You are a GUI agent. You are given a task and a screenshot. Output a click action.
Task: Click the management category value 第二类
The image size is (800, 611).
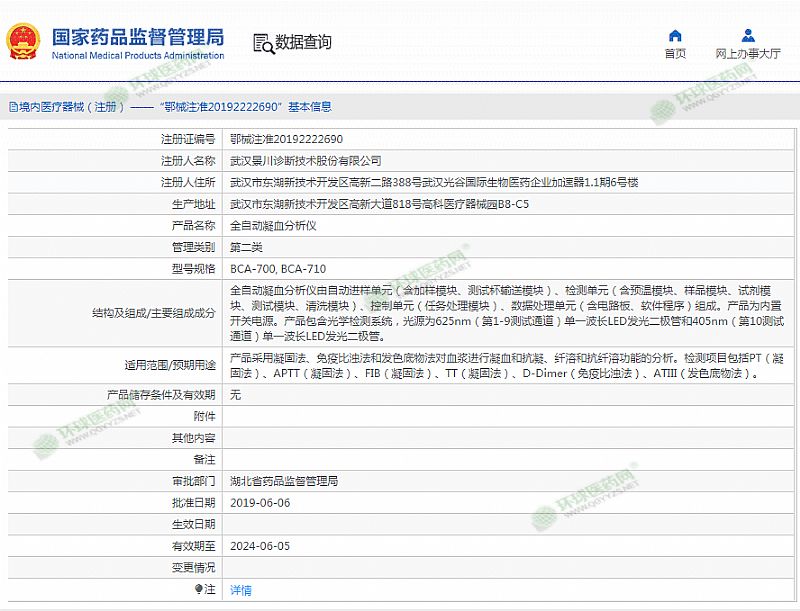pos(248,247)
